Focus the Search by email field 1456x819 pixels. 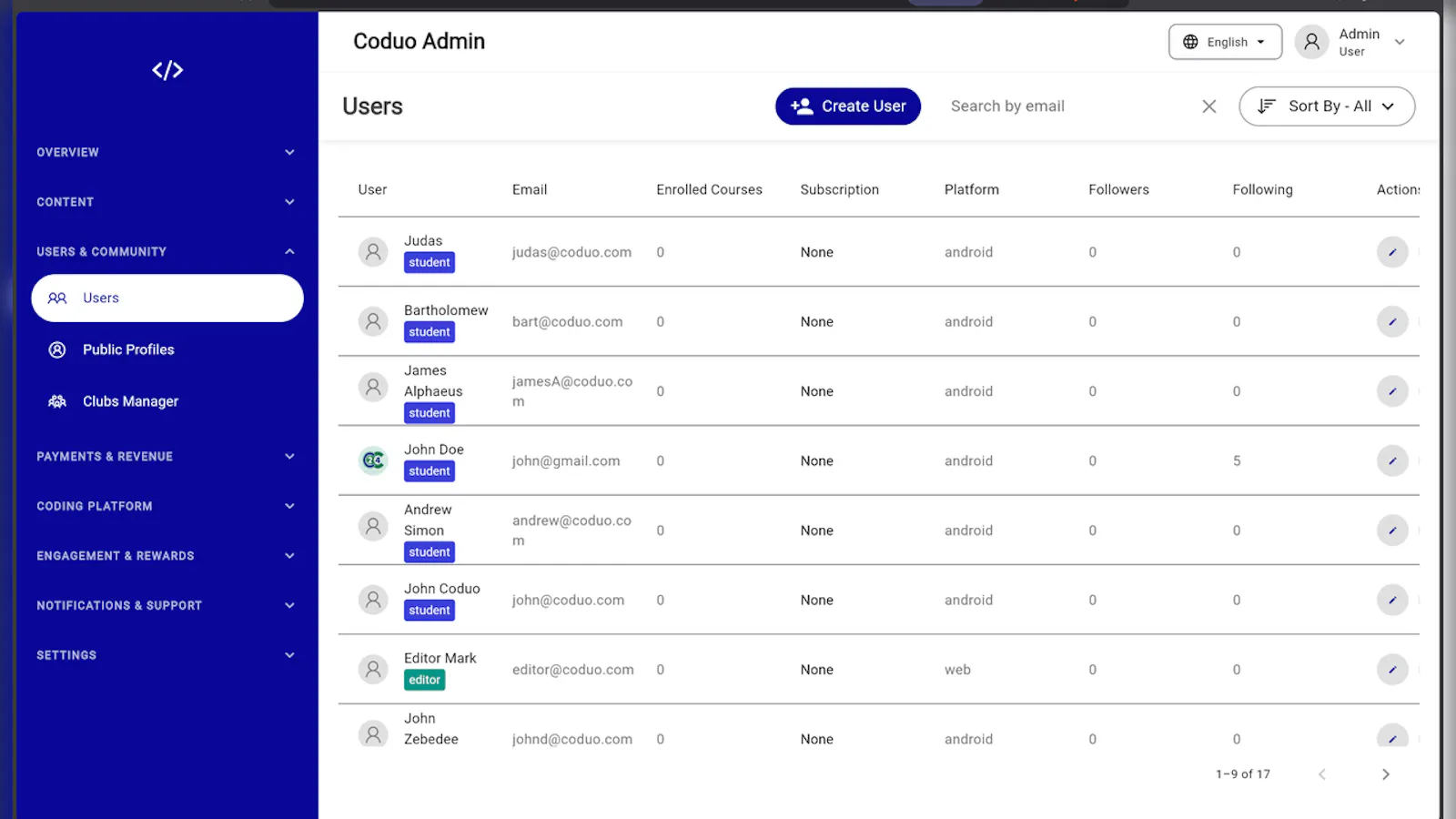coord(1069,106)
